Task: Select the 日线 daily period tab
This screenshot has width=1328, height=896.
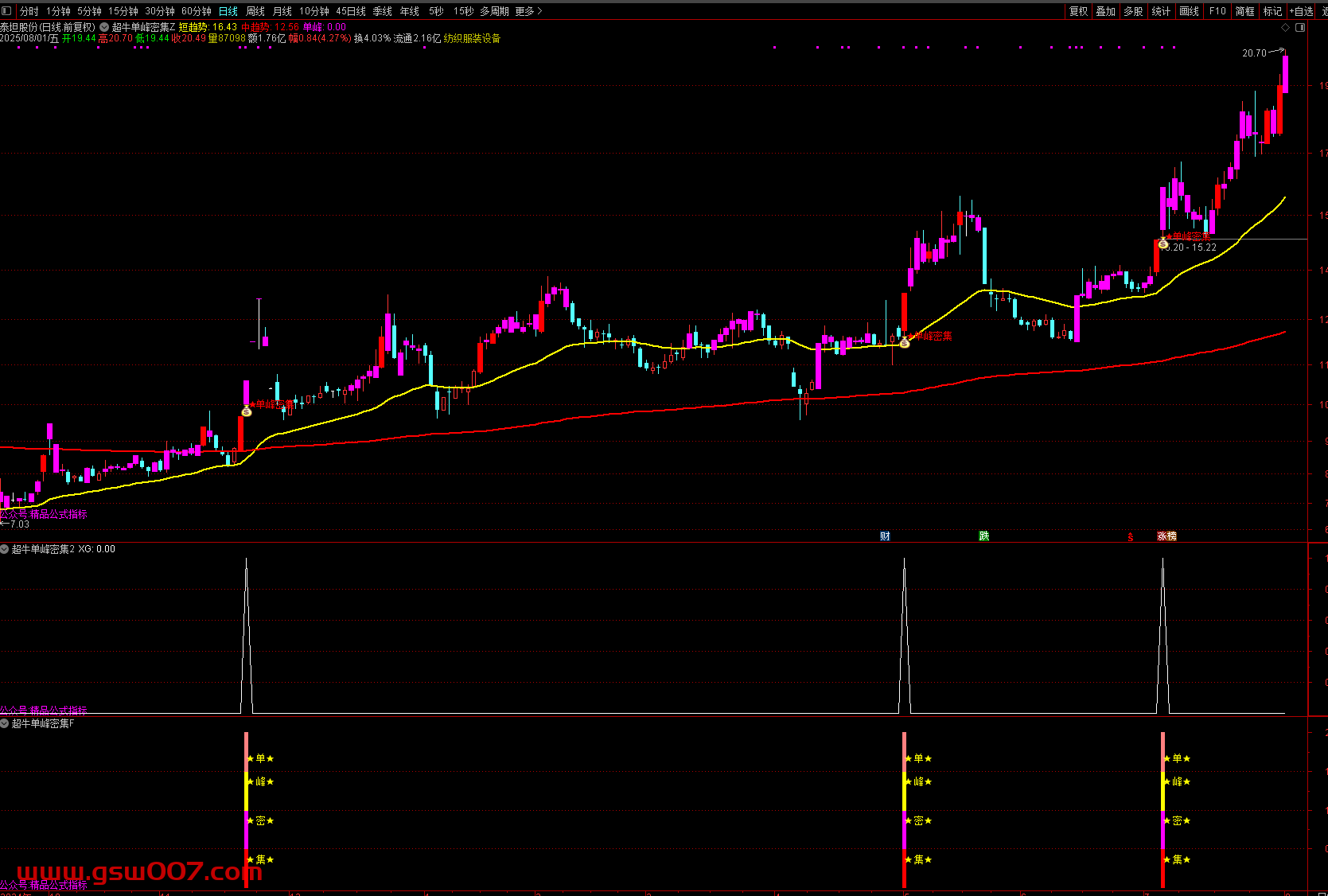Action: point(228,11)
